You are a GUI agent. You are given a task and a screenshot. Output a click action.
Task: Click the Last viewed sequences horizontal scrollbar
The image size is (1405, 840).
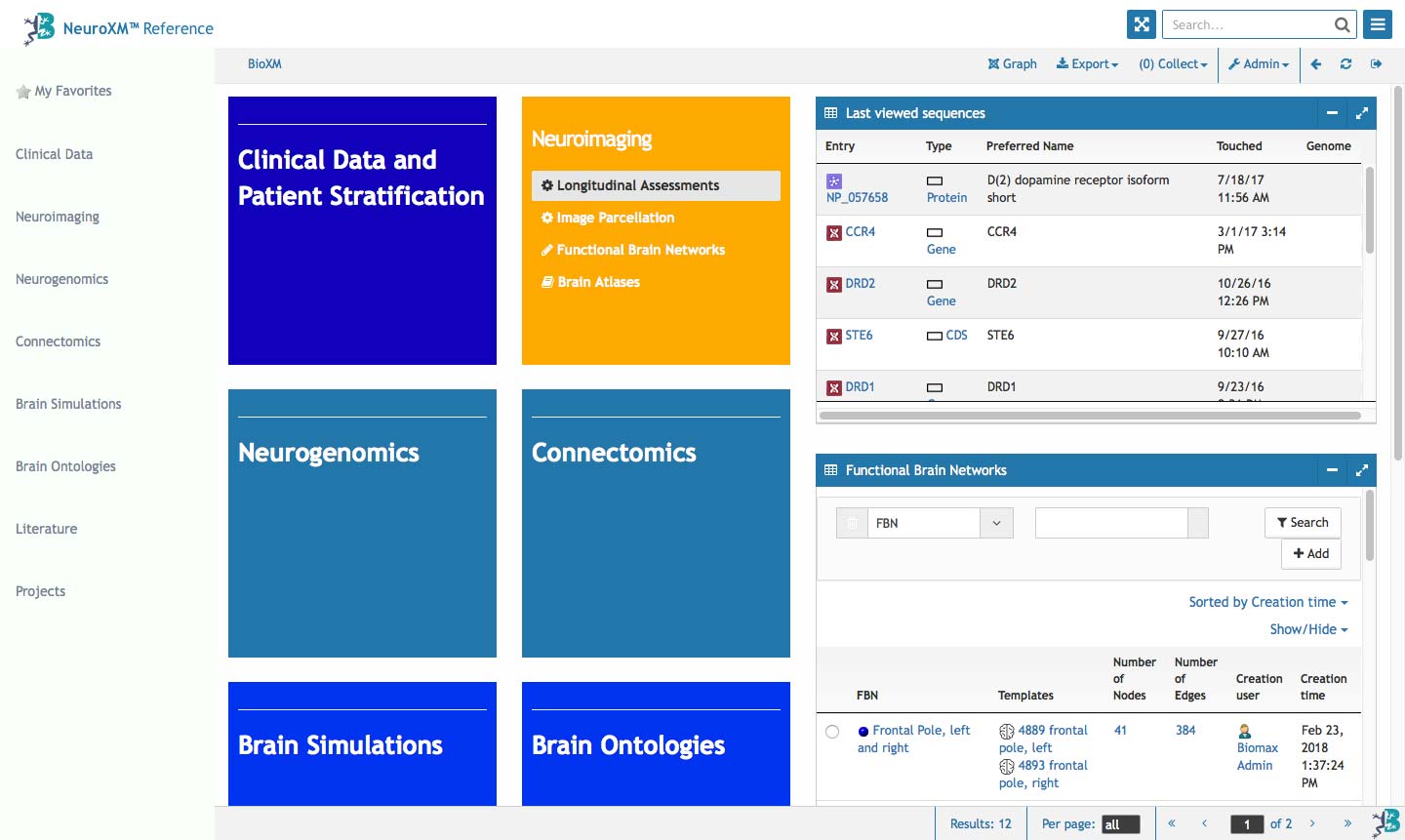coord(1090,416)
